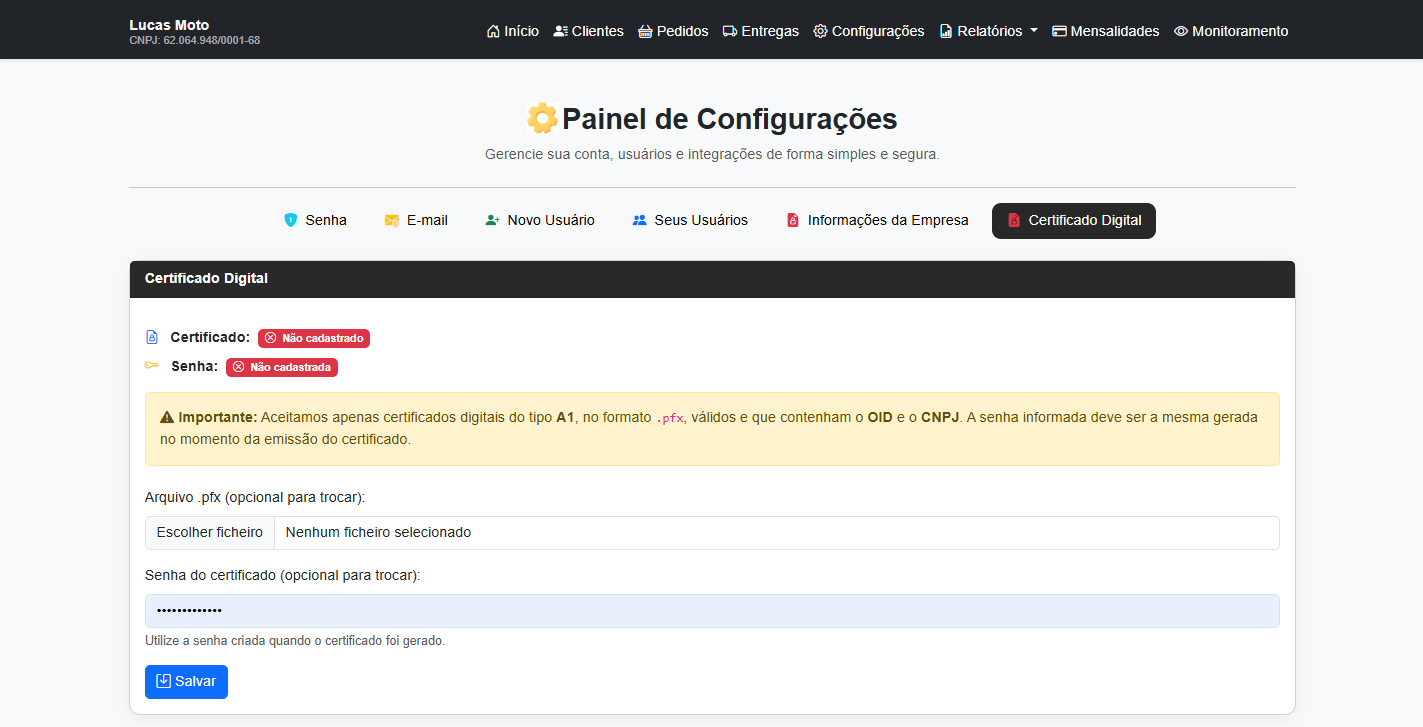Viewport: 1423px width, 727px height.
Task: Click the basket icon next to Pedidos
Action: (x=645, y=31)
